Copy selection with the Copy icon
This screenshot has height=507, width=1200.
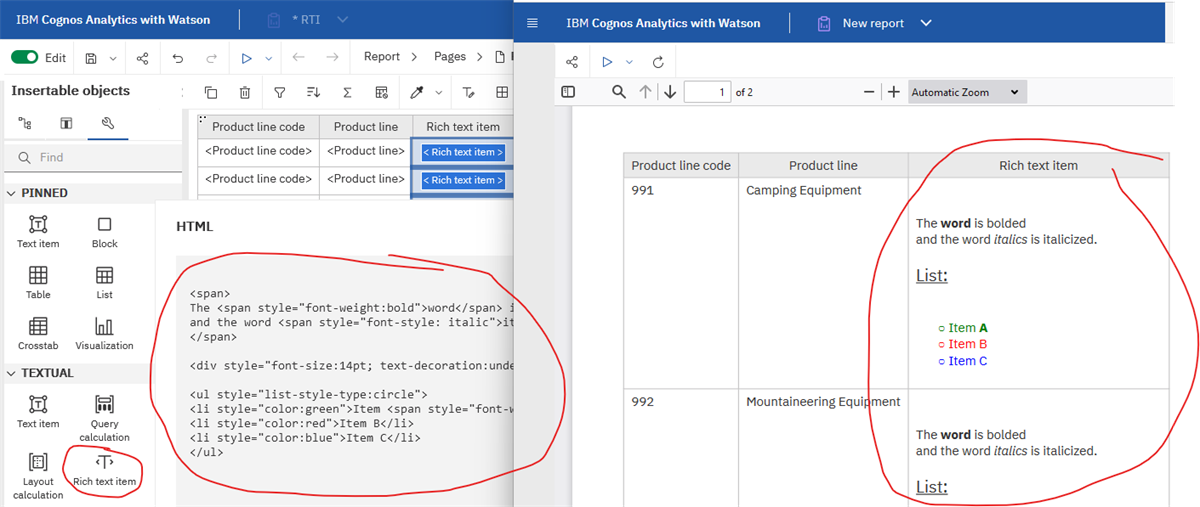tap(211, 93)
